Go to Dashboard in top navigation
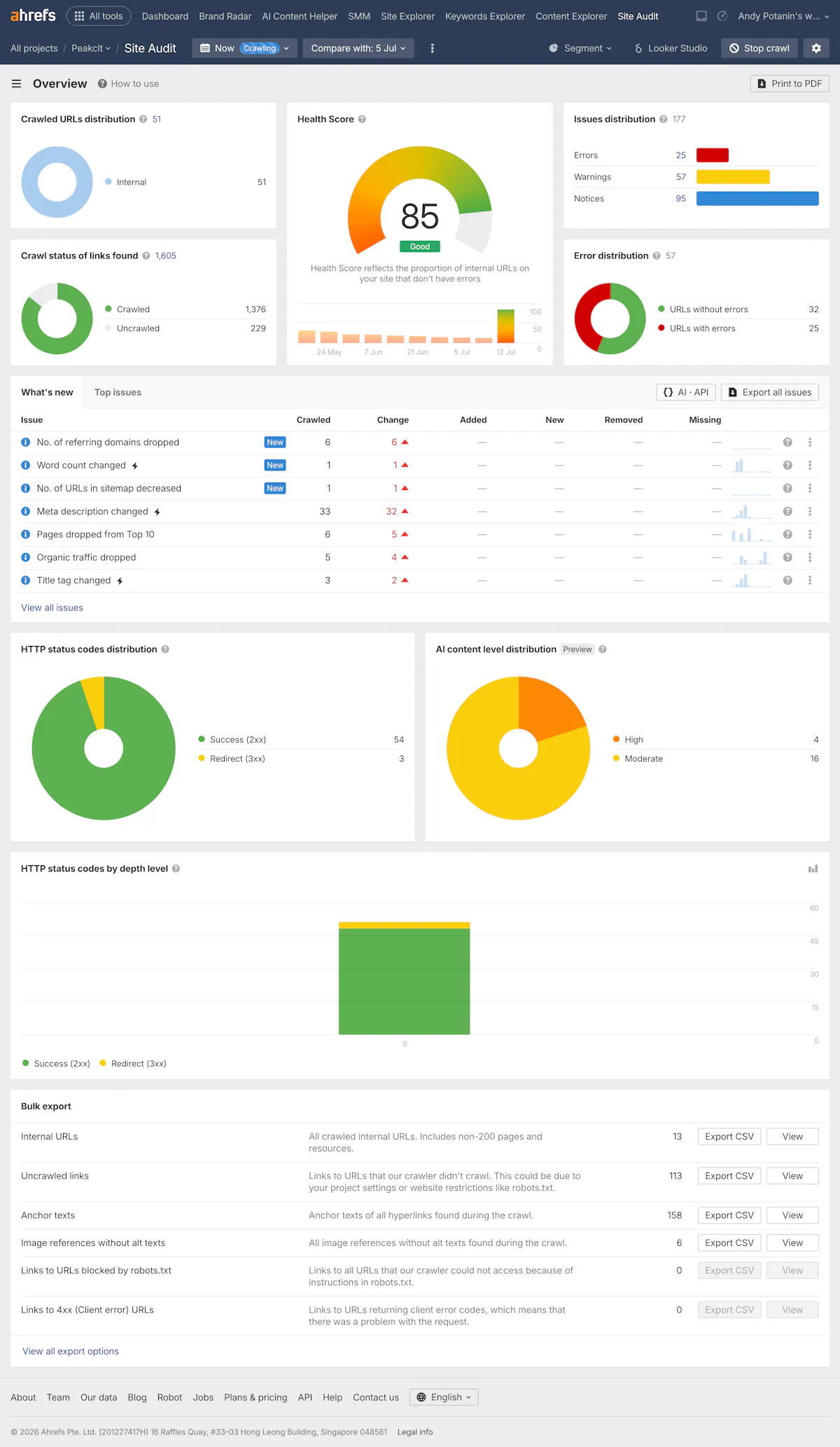 pos(165,16)
